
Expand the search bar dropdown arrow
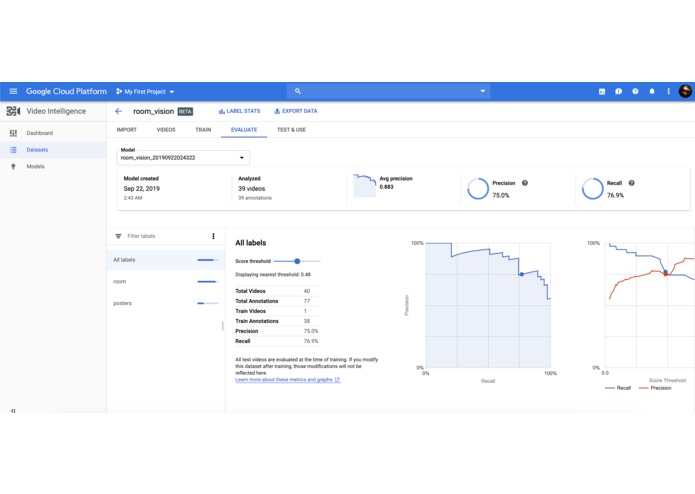483,91
